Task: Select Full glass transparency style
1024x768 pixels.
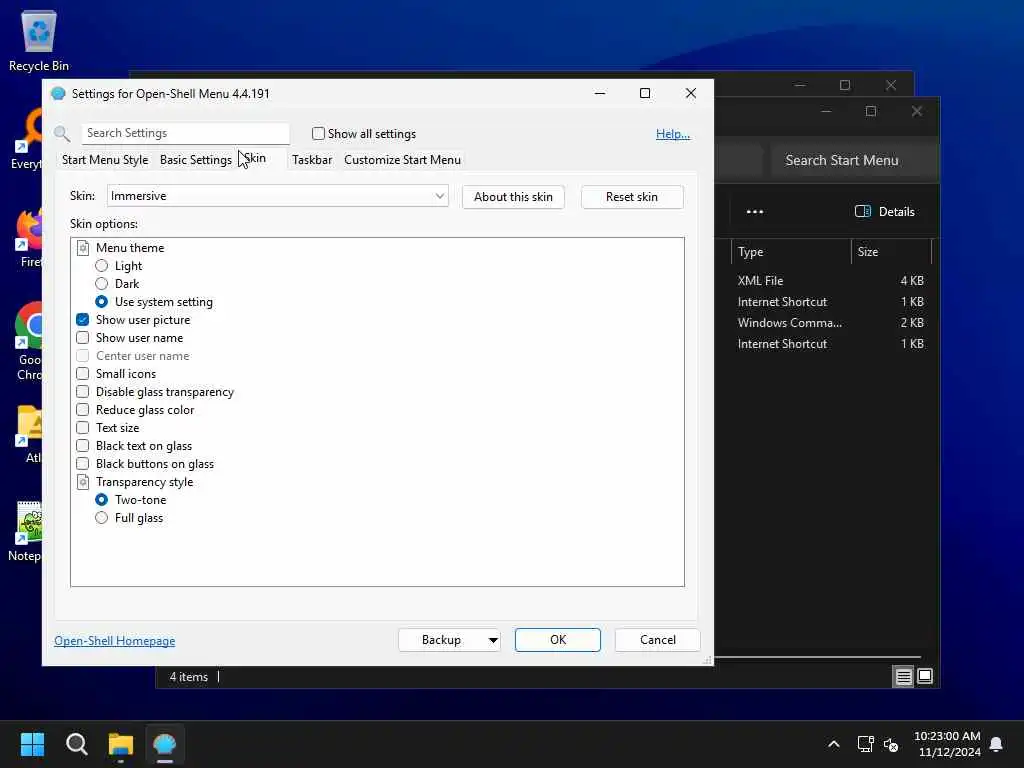Action: [x=101, y=518]
